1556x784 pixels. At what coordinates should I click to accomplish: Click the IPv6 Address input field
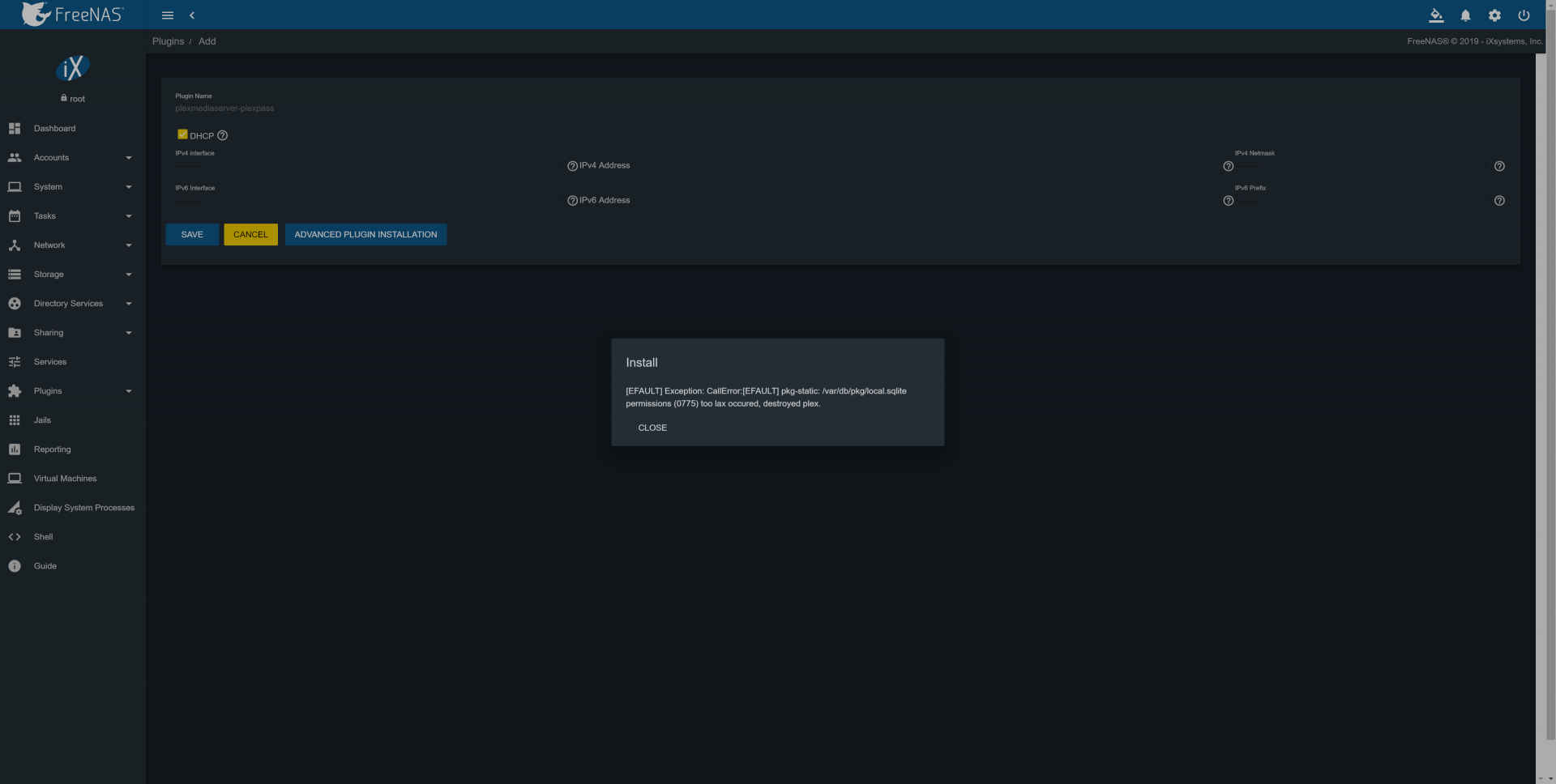[900, 200]
